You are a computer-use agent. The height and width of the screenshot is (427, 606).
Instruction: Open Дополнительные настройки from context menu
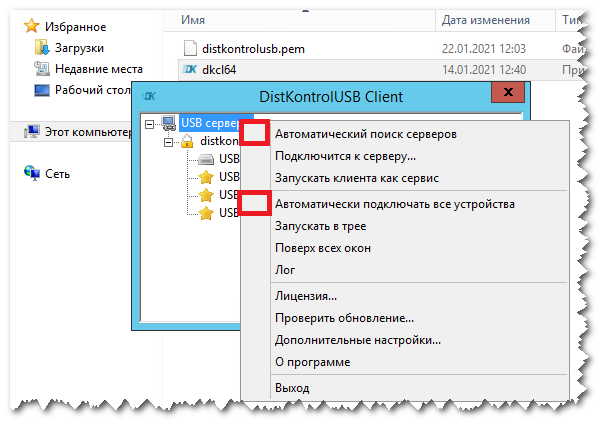pyautogui.click(x=357, y=340)
